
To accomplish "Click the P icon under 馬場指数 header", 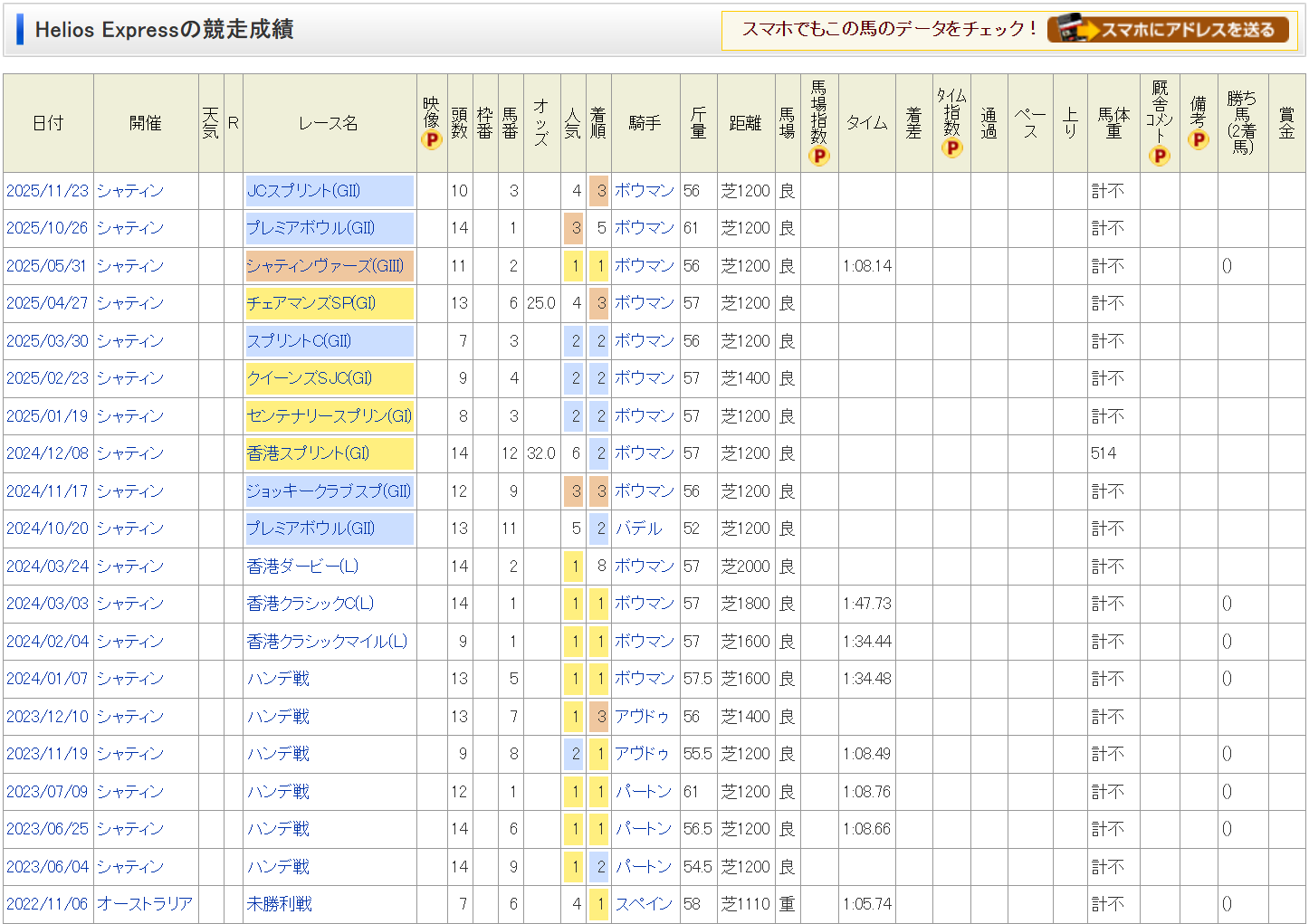I will click(x=818, y=156).
